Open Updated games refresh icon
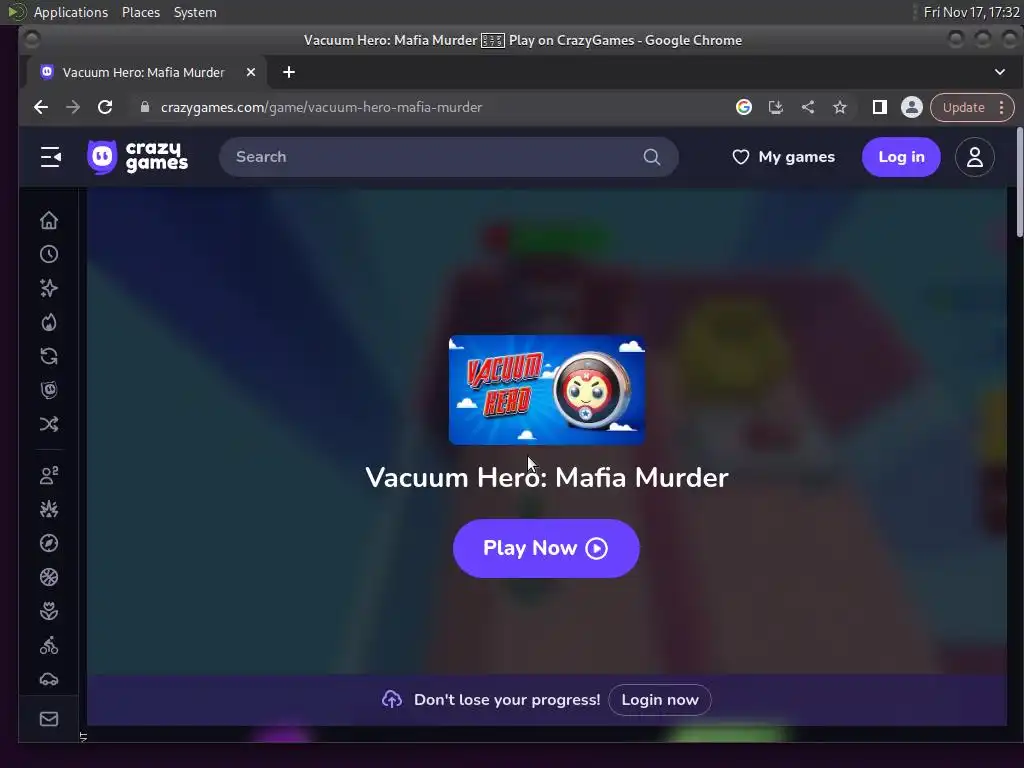Viewport: 1024px width, 768px height. pyautogui.click(x=49, y=356)
